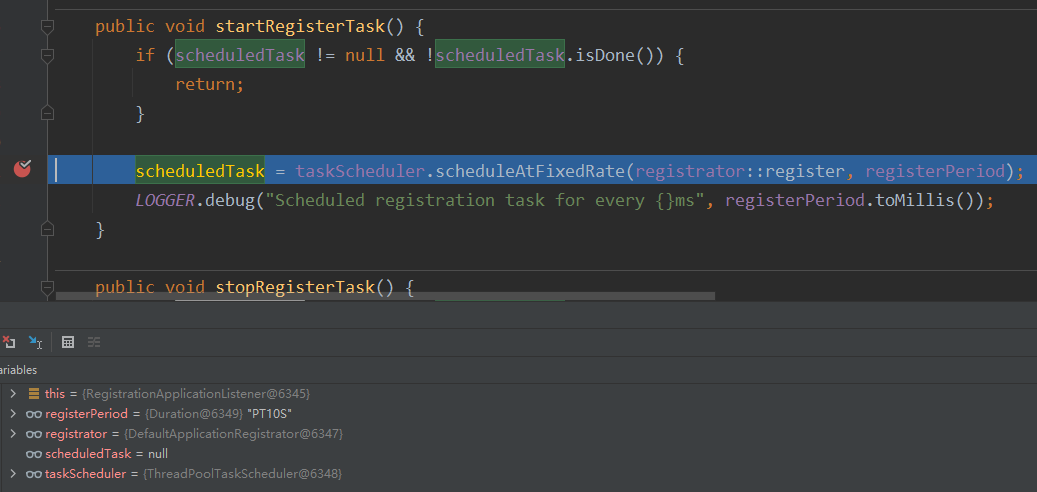This screenshot has height=492, width=1037.
Task: Select registerPeriod name in Variables panel
Action: 86,414
